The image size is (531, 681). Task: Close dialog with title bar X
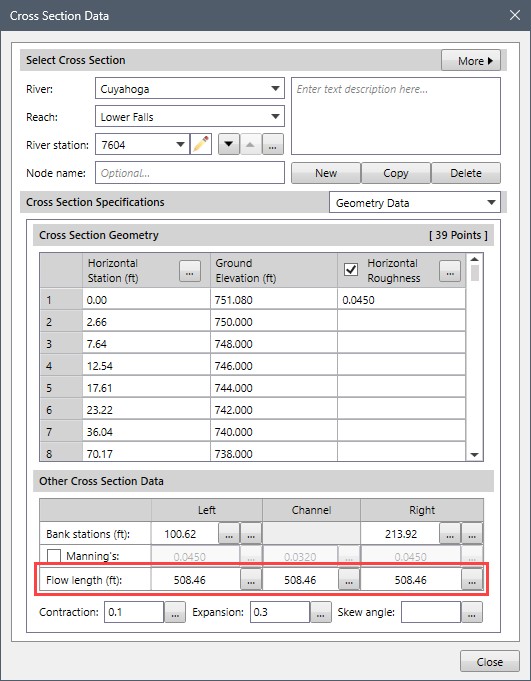[515, 15]
